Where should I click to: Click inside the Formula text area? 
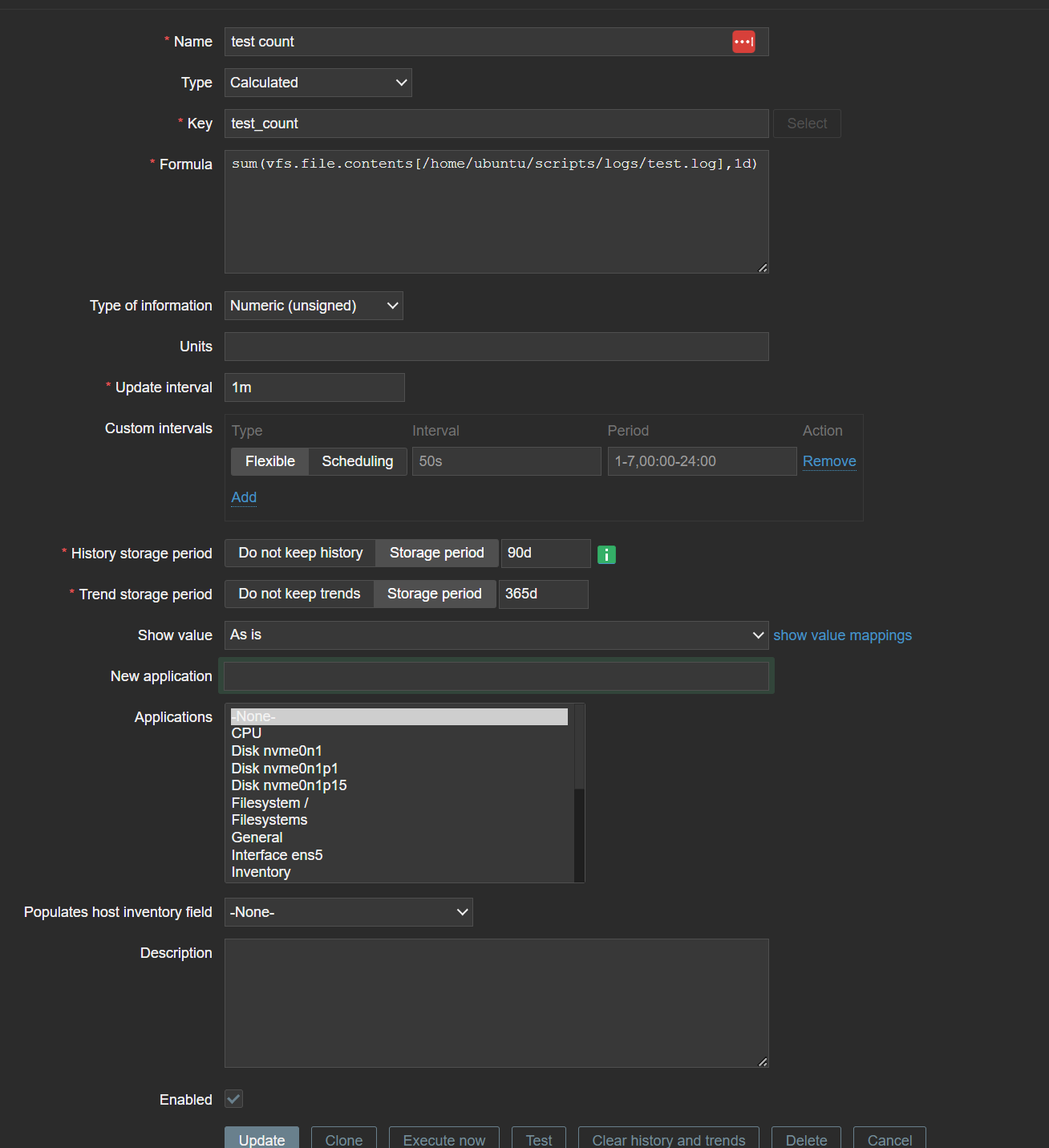[496, 212]
